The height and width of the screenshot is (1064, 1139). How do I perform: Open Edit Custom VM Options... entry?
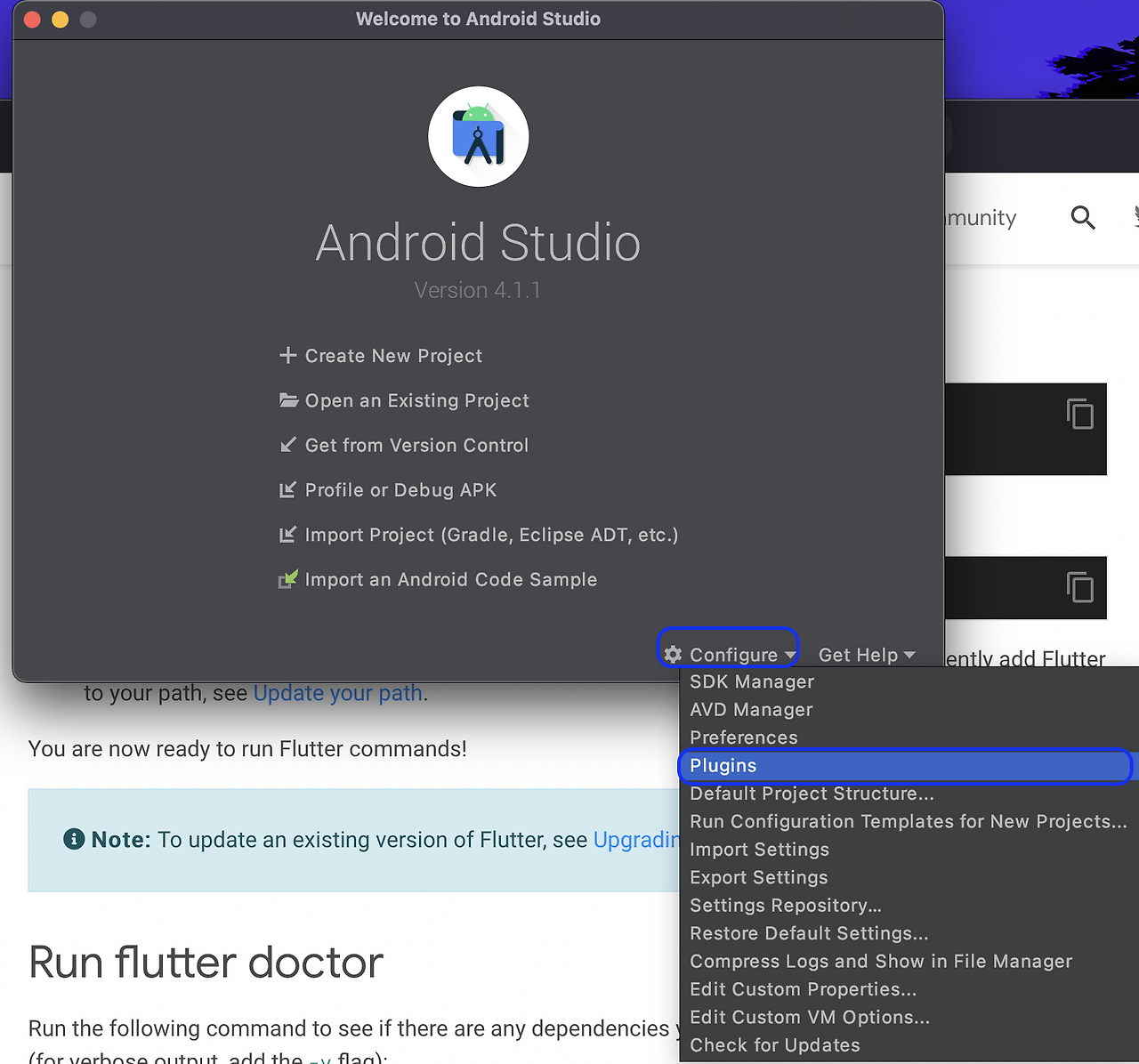pyautogui.click(x=909, y=1017)
